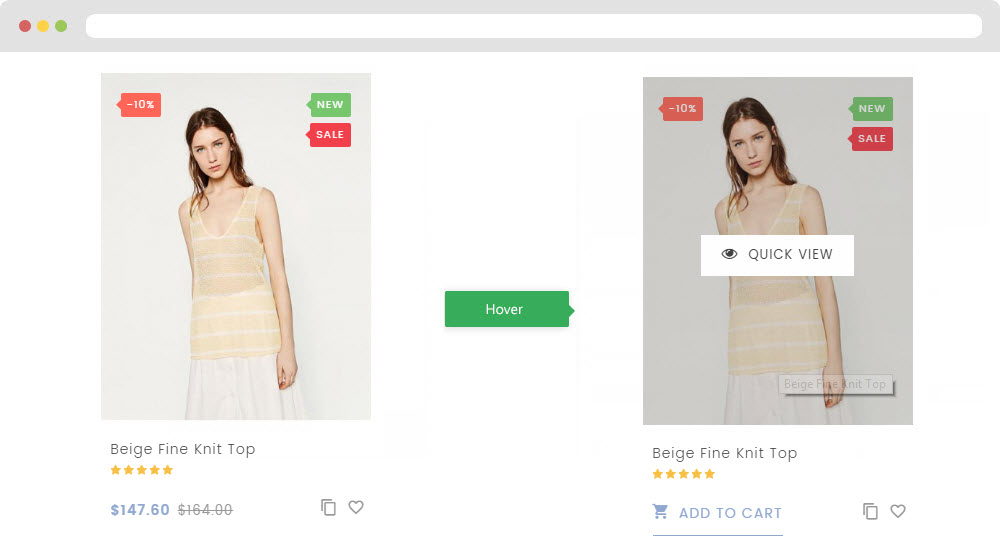Click the -10% badge on left card
The width and height of the screenshot is (1000, 556).
(x=140, y=105)
